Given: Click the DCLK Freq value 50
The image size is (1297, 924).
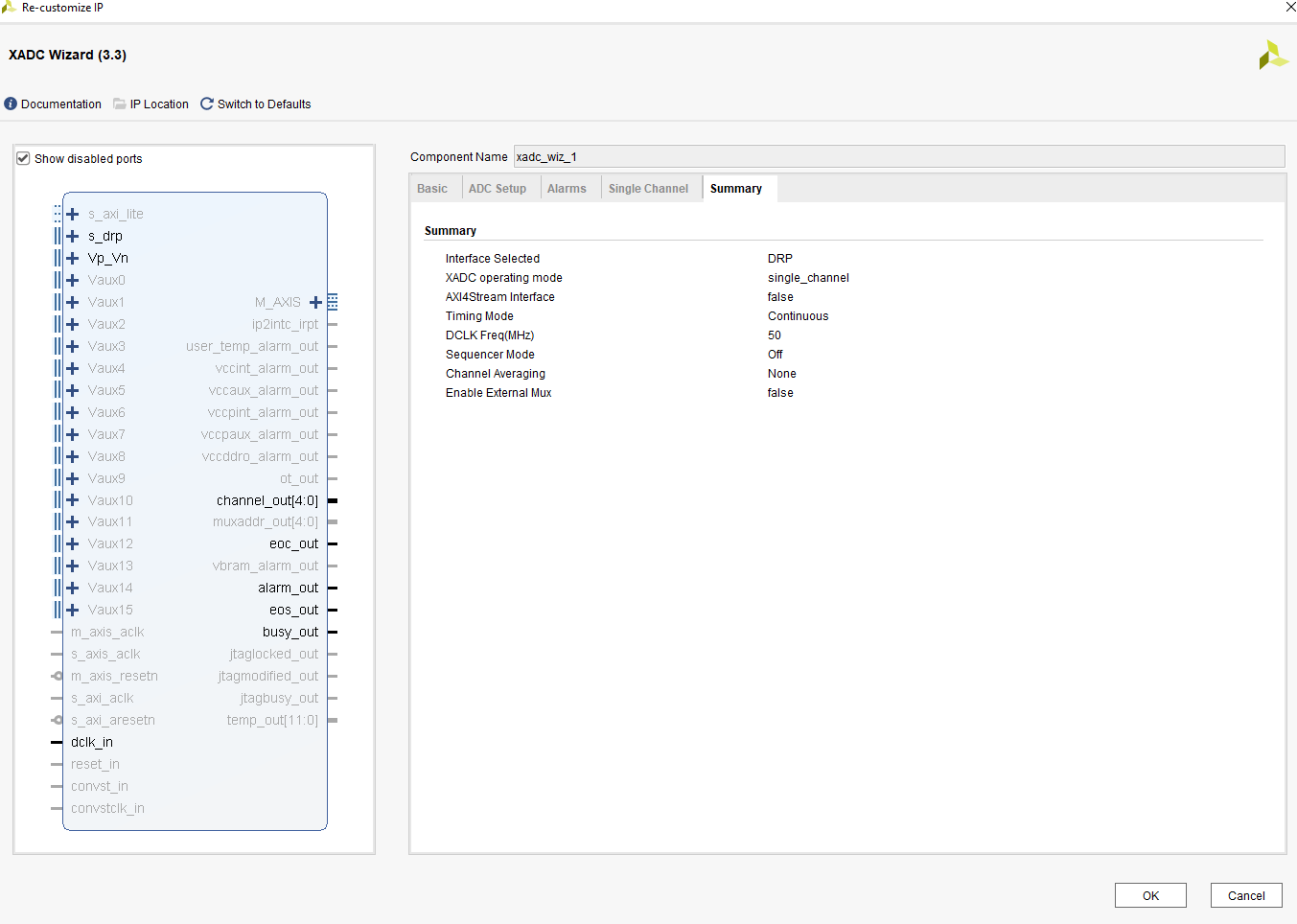Looking at the screenshot, I should pos(775,335).
